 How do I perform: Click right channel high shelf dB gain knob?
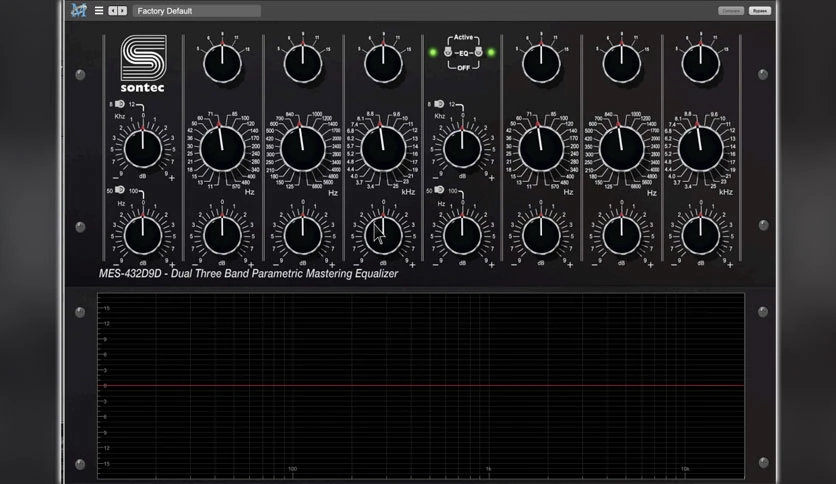(x=462, y=148)
